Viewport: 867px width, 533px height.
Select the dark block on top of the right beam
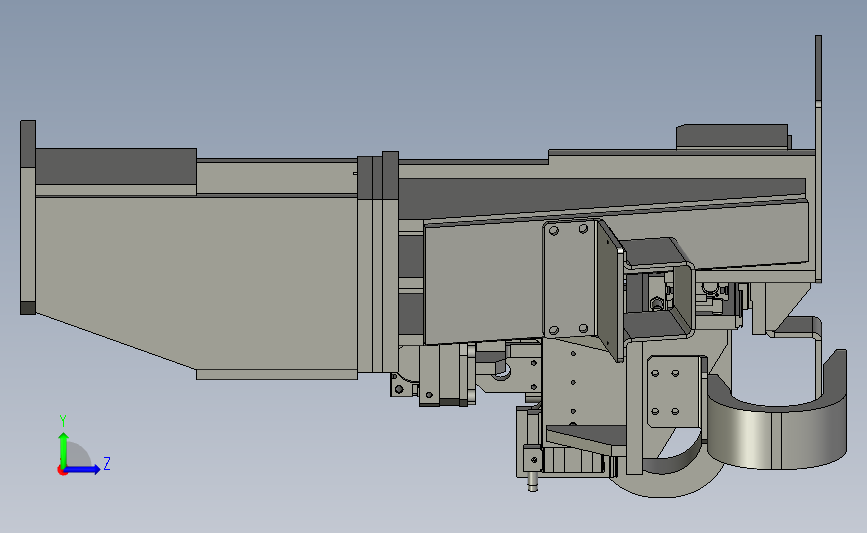point(732,137)
